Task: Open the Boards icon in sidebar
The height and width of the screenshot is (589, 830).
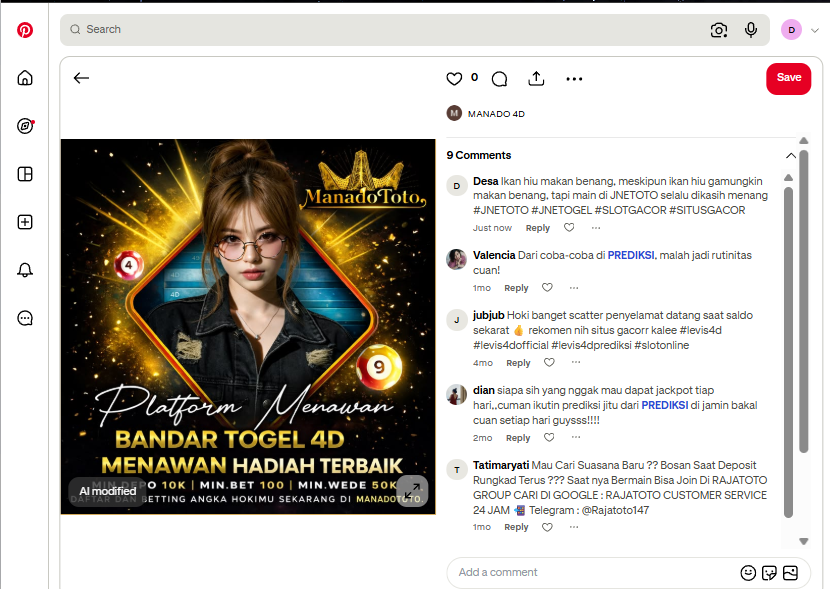Action: 25,174
